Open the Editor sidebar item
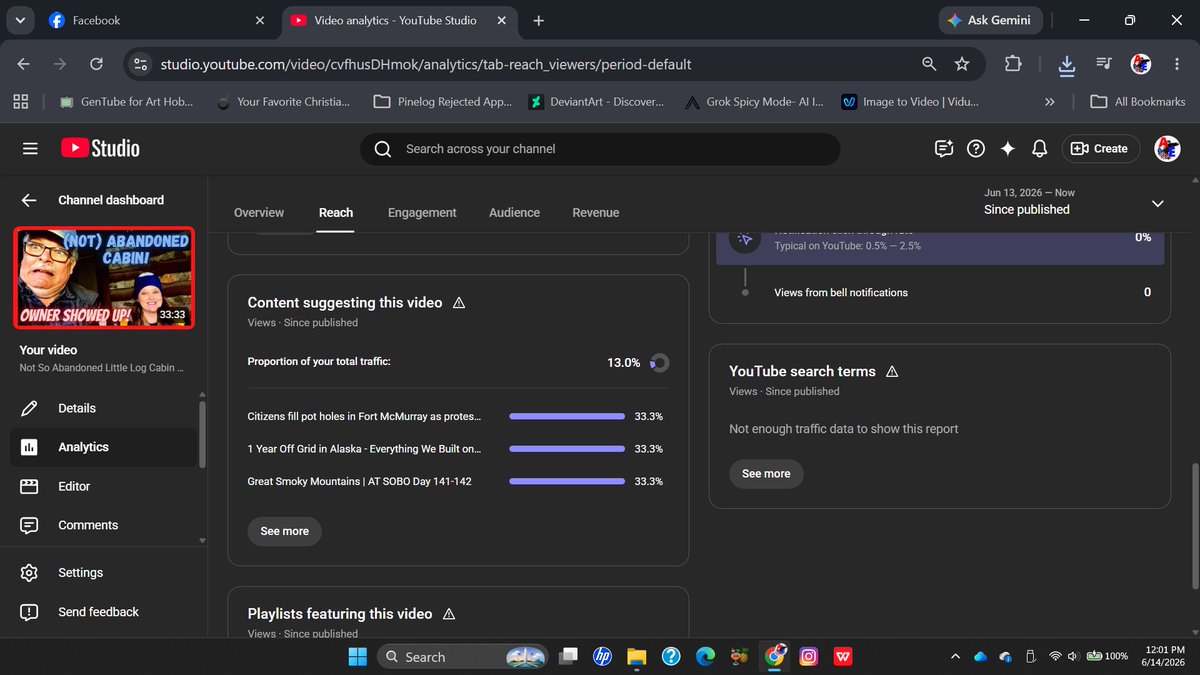The width and height of the screenshot is (1200, 675). pyautogui.click(x=105, y=486)
